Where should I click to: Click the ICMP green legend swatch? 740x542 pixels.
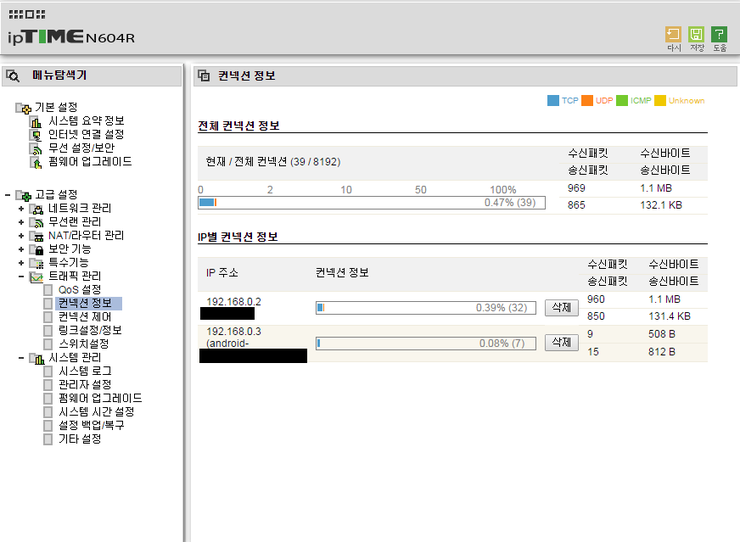click(x=622, y=101)
